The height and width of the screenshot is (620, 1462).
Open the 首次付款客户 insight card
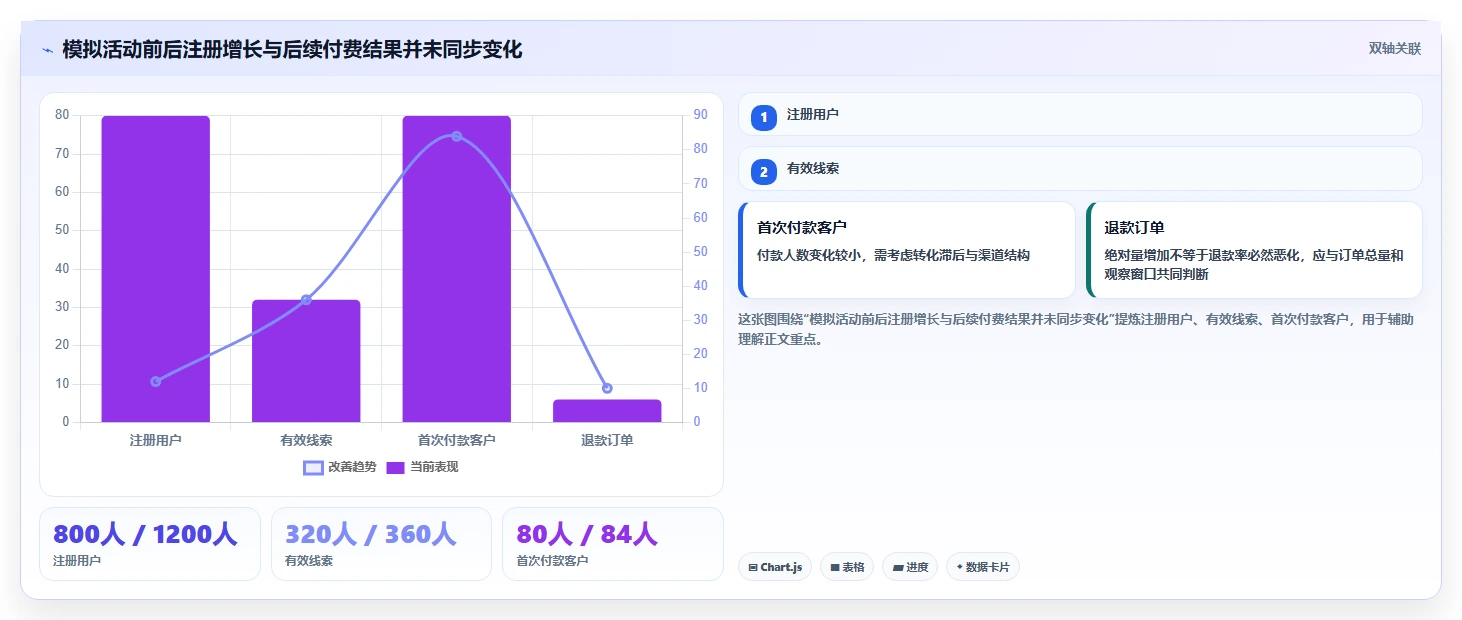point(907,250)
